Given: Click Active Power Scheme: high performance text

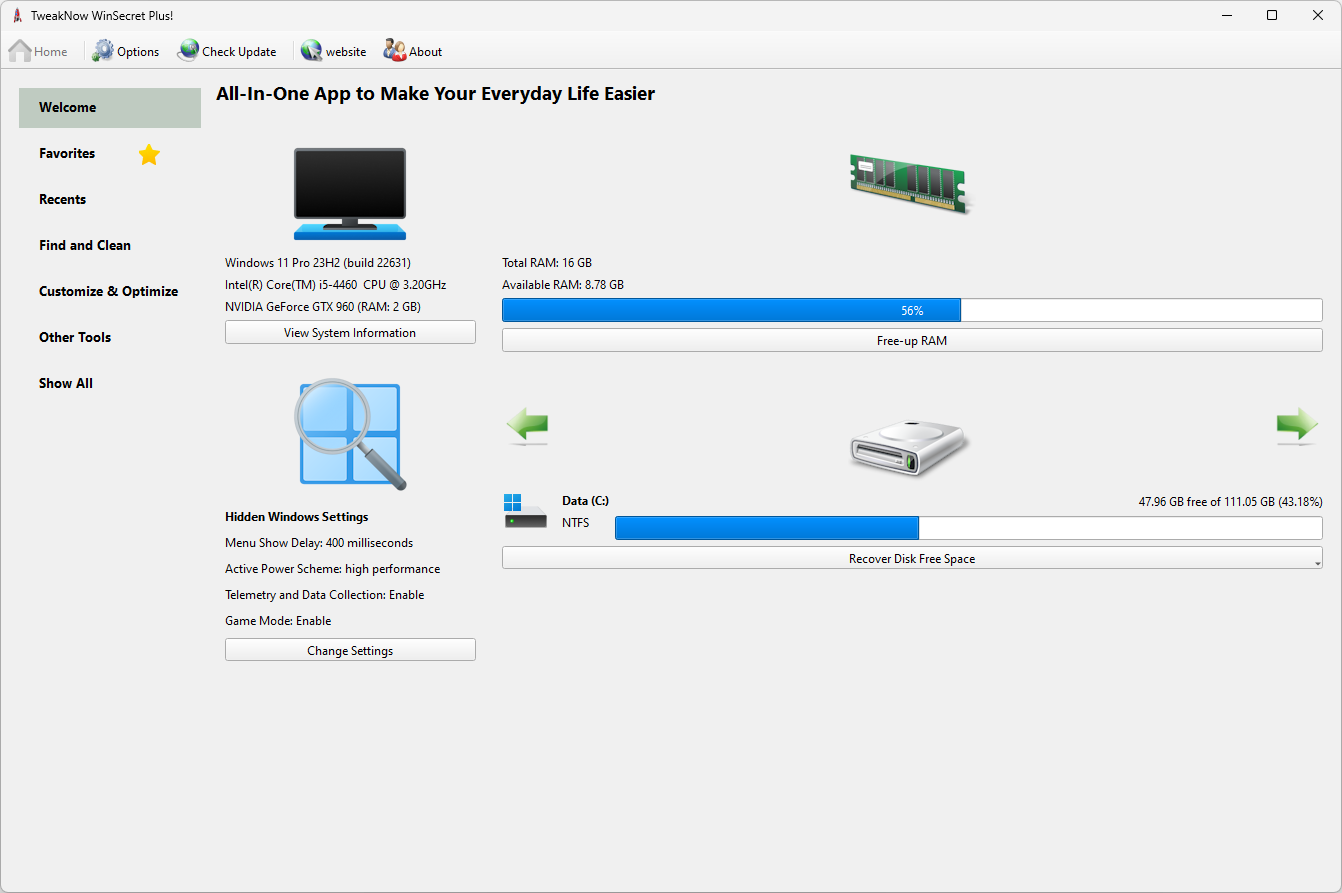Looking at the screenshot, I should (x=333, y=569).
